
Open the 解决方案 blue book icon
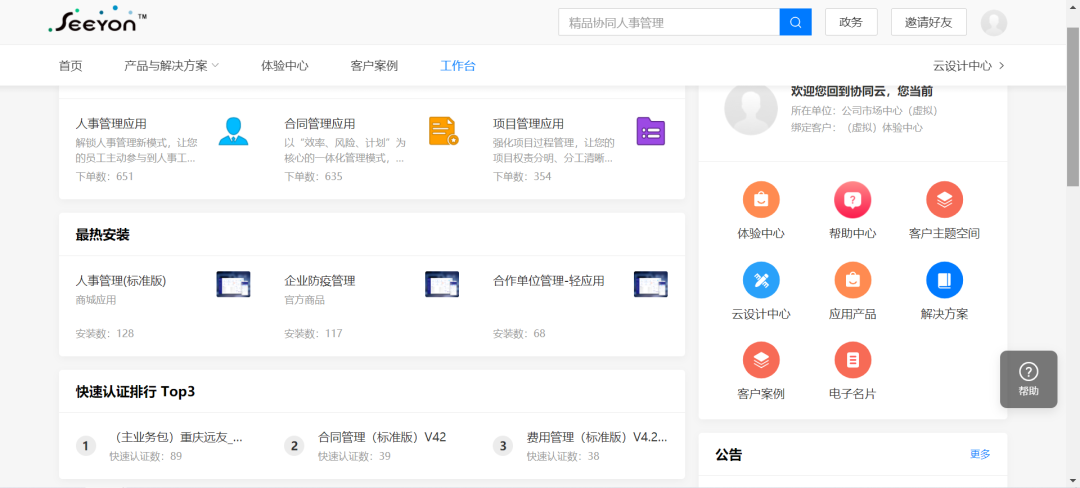point(944,280)
